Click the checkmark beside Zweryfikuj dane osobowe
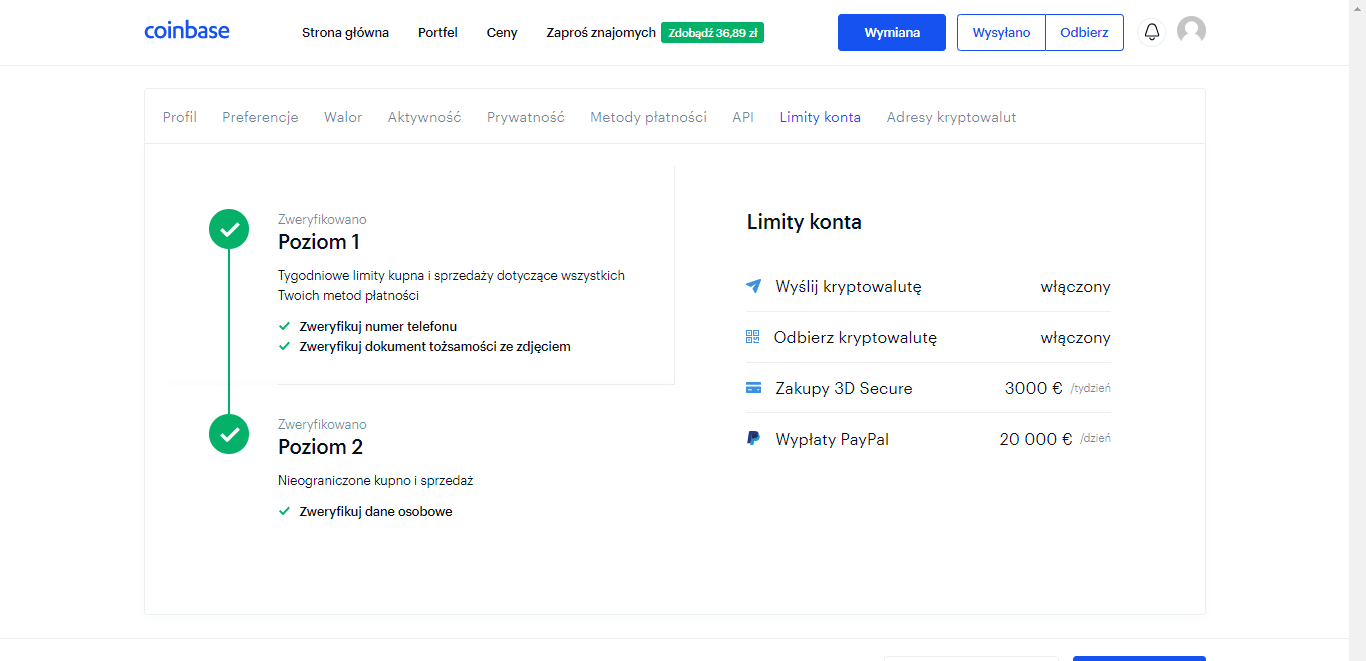Screen dimensions: 1366x661 285,511
